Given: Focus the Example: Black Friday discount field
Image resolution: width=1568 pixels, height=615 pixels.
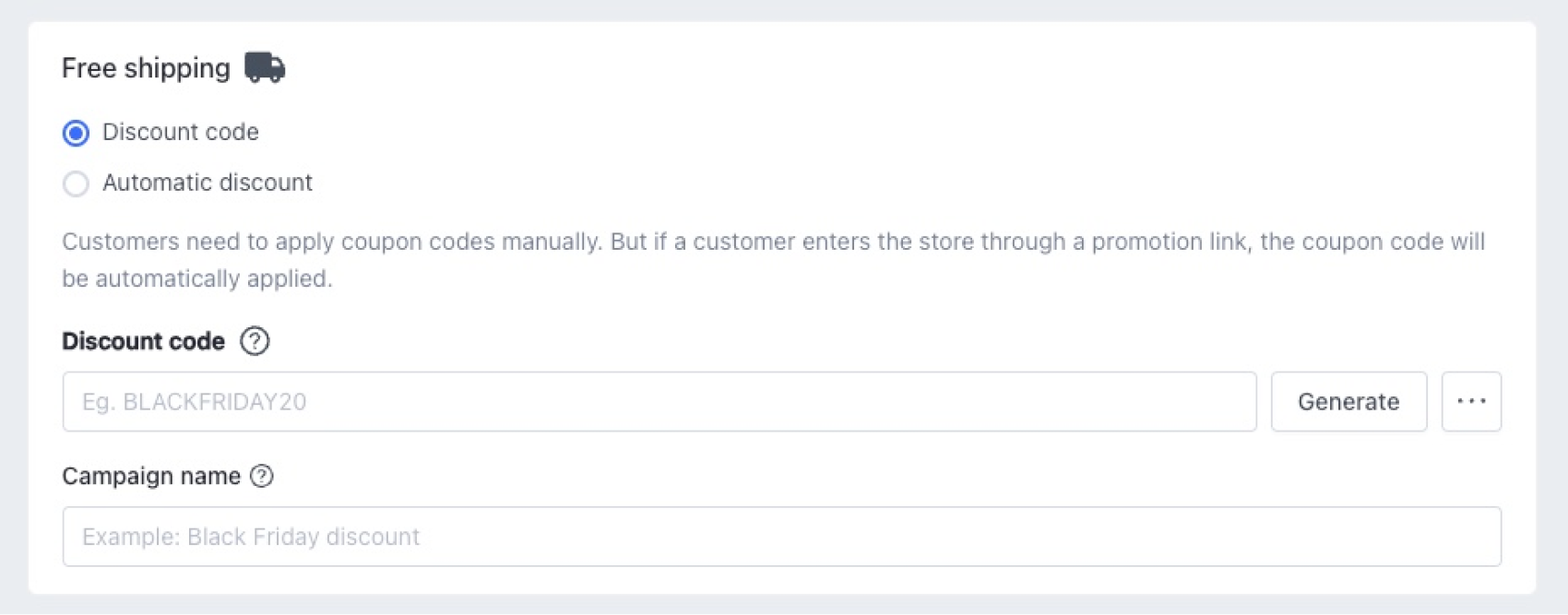Looking at the screenshot, I should pos(781,537).
